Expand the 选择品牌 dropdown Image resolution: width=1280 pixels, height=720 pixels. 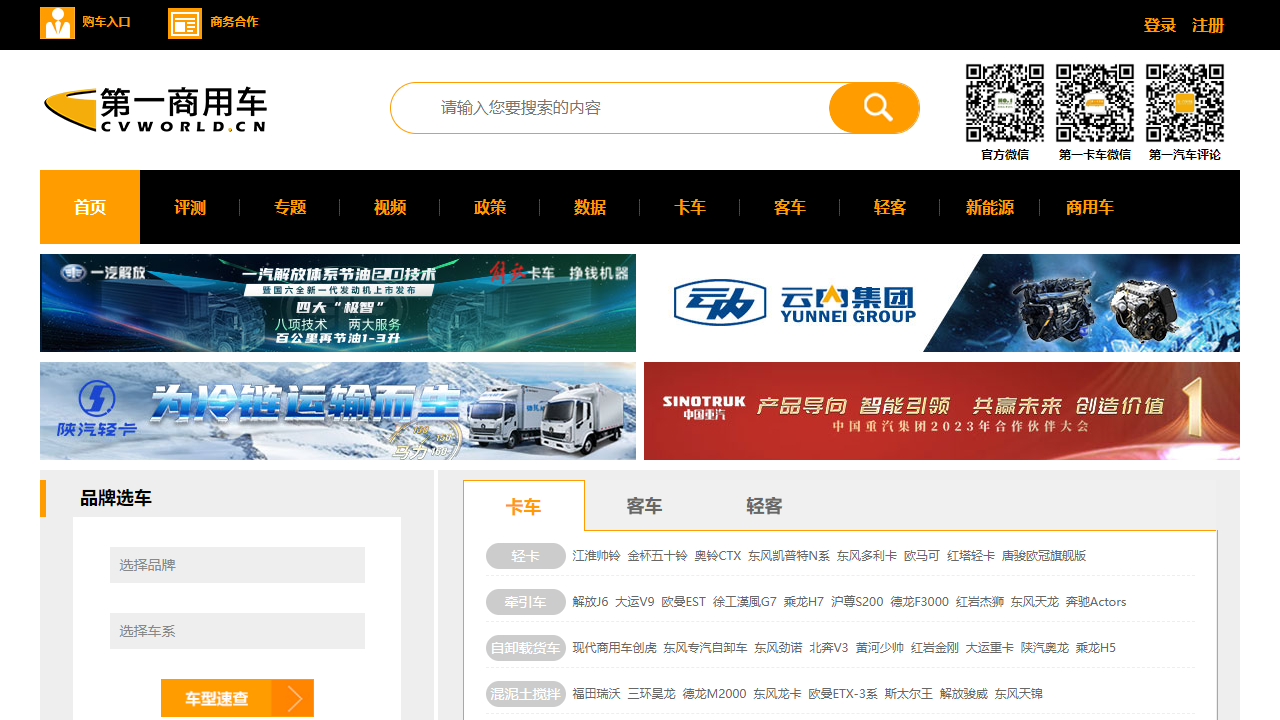point(237,565)
